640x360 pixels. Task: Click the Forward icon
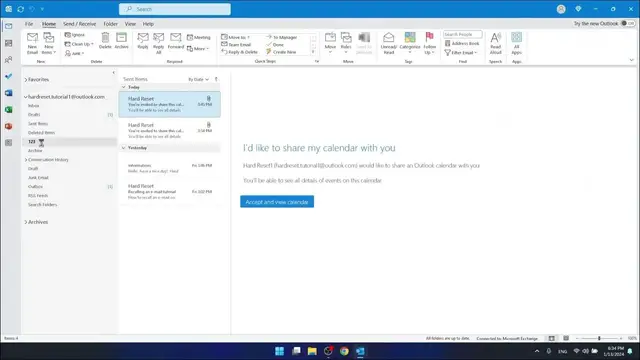(x=176, y=38)
